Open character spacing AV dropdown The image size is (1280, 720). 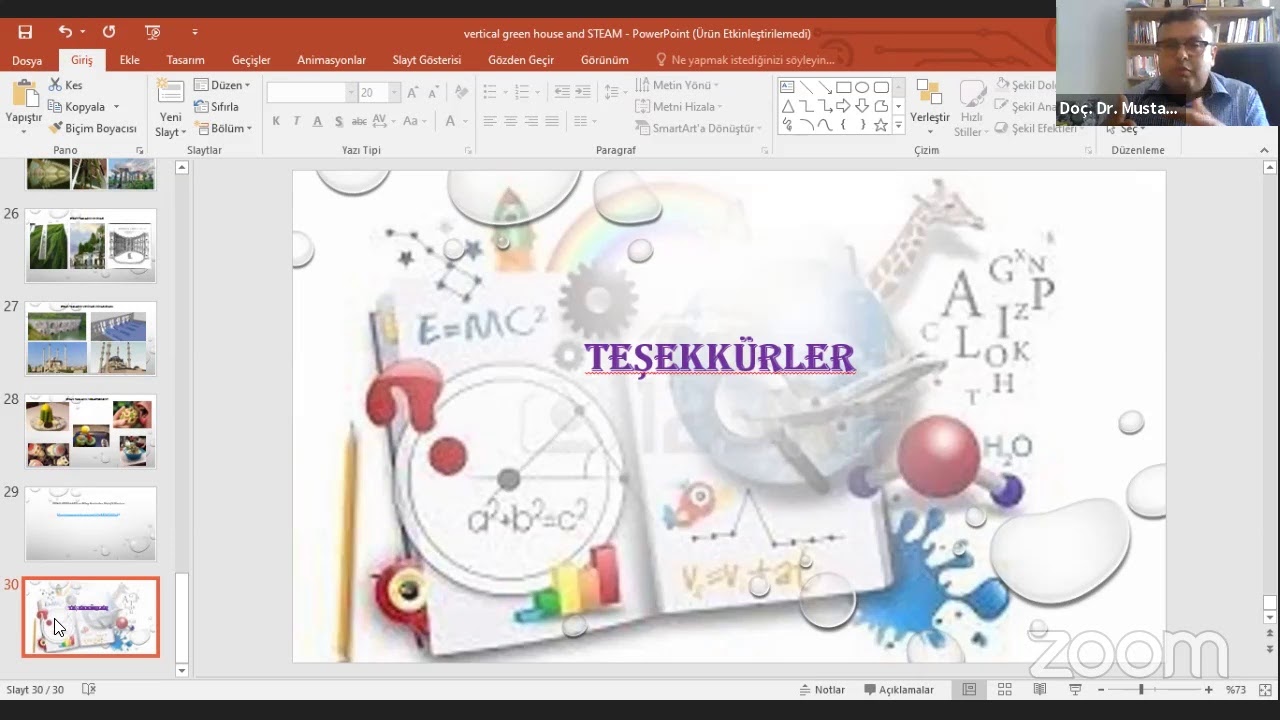click(x=384, y=121)
